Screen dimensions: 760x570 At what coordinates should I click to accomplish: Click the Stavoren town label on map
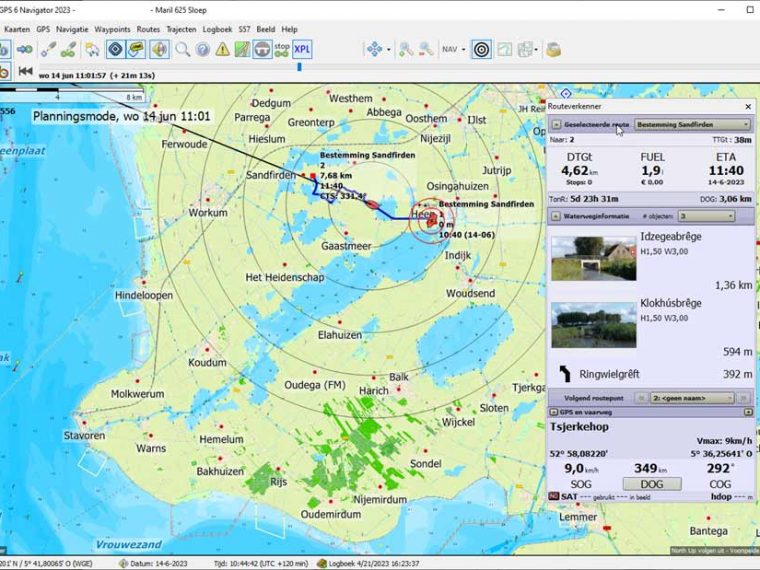(84, 436)
